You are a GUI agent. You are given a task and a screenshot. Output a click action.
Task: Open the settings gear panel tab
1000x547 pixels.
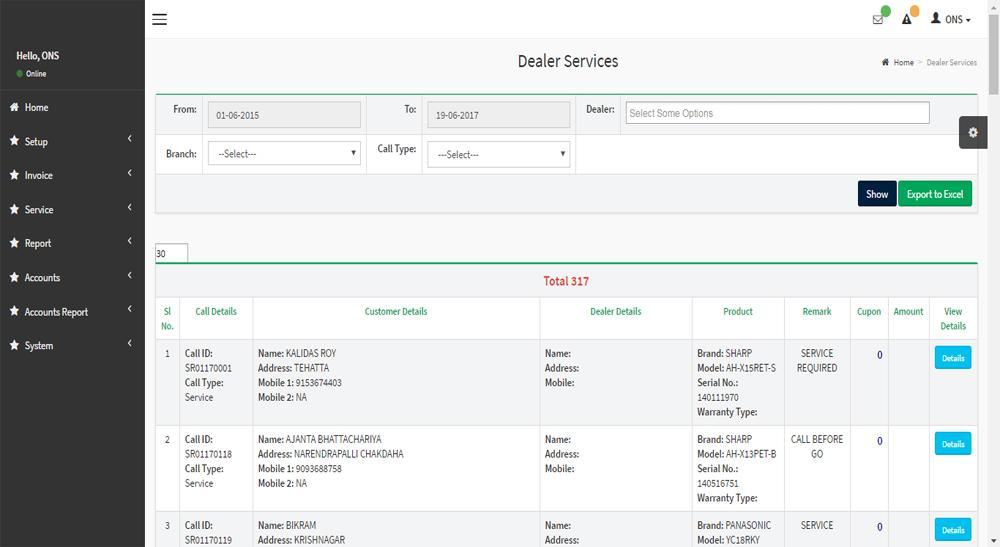pyautogui.click(x=973, y=133)
